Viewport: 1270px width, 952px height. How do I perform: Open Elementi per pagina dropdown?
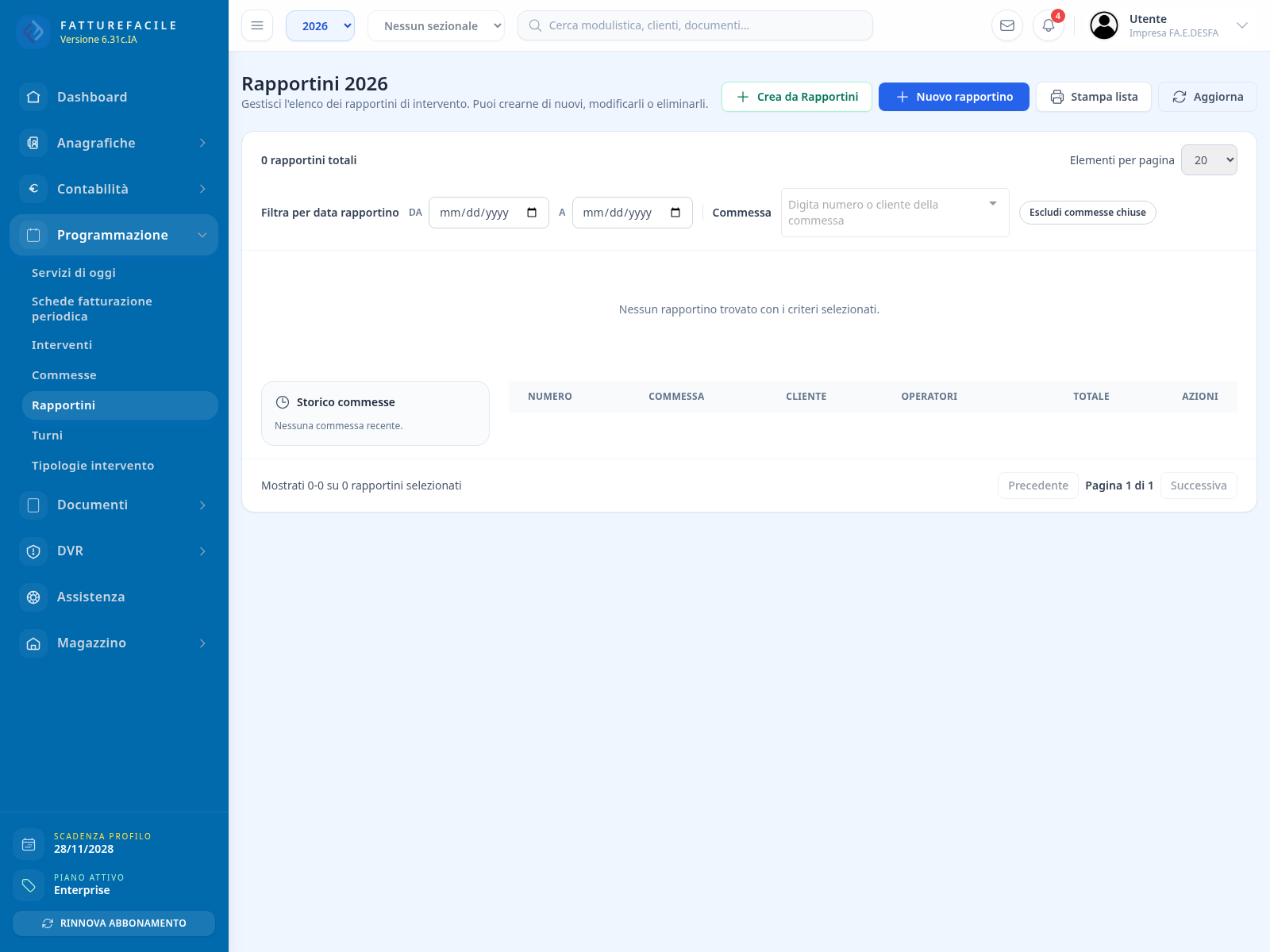1209,159
